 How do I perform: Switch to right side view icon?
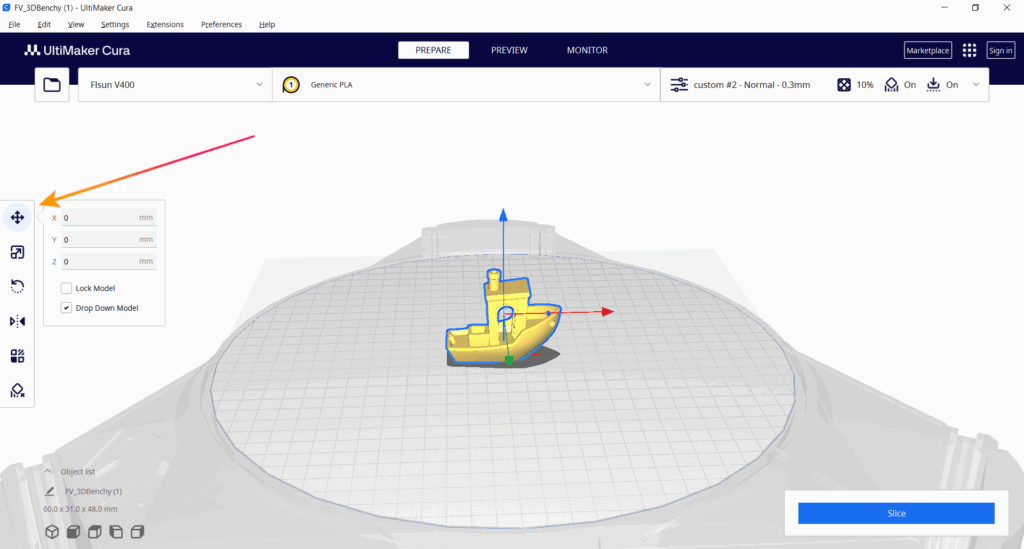[x=137, y=531]
